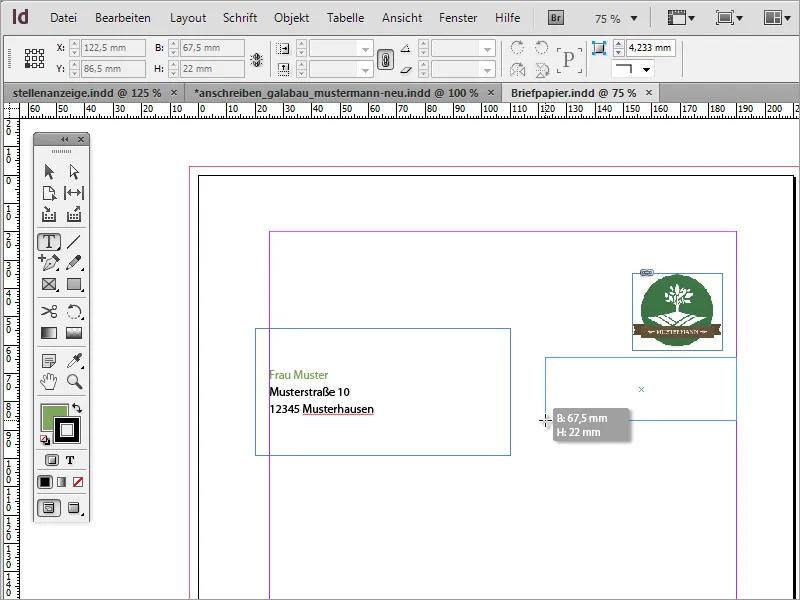Select the Gap tool

pyautogui.click(x=74, y=193)
